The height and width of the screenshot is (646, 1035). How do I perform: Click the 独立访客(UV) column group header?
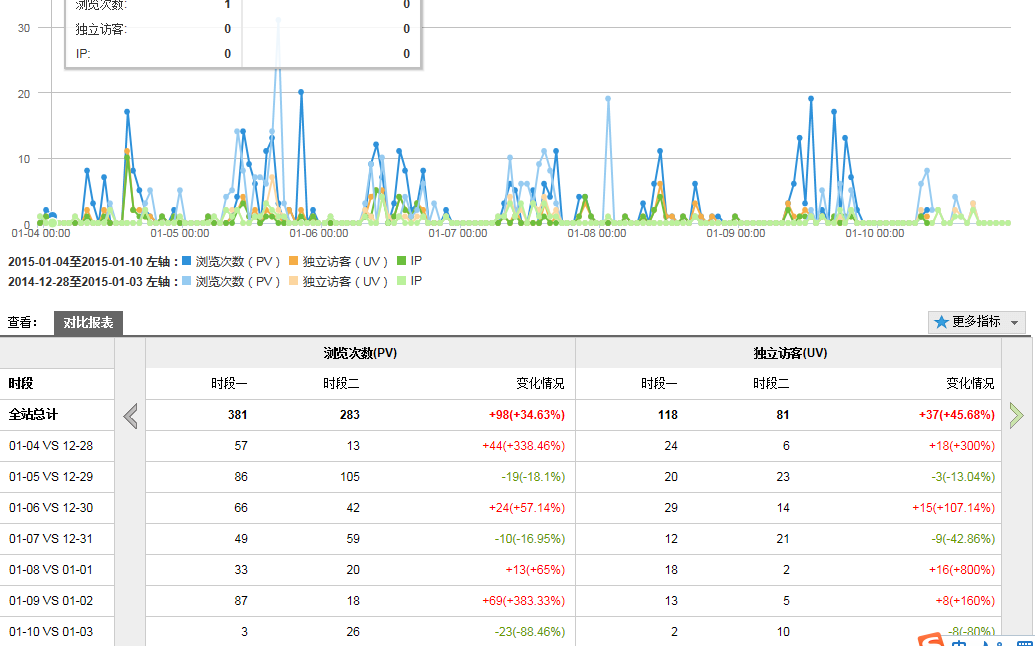point(790,353)
